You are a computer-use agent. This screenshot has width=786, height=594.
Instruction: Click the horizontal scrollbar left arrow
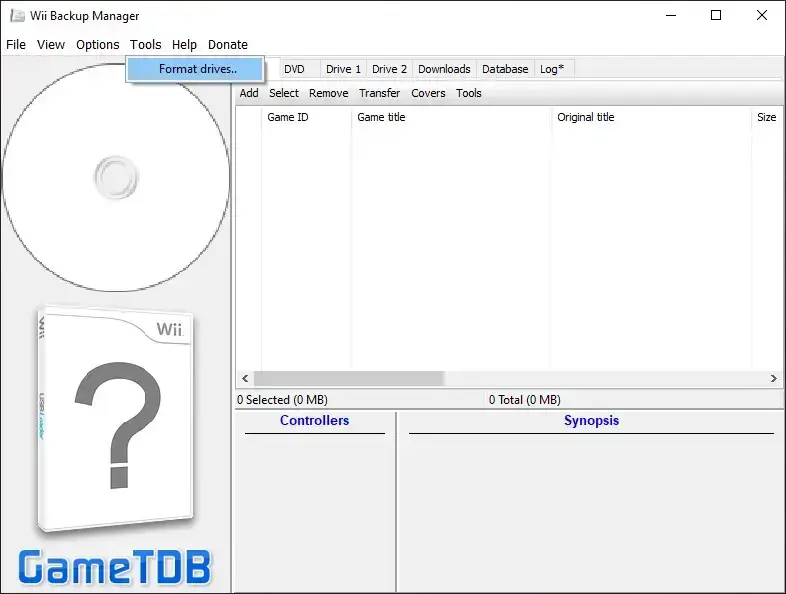point(245,378)
